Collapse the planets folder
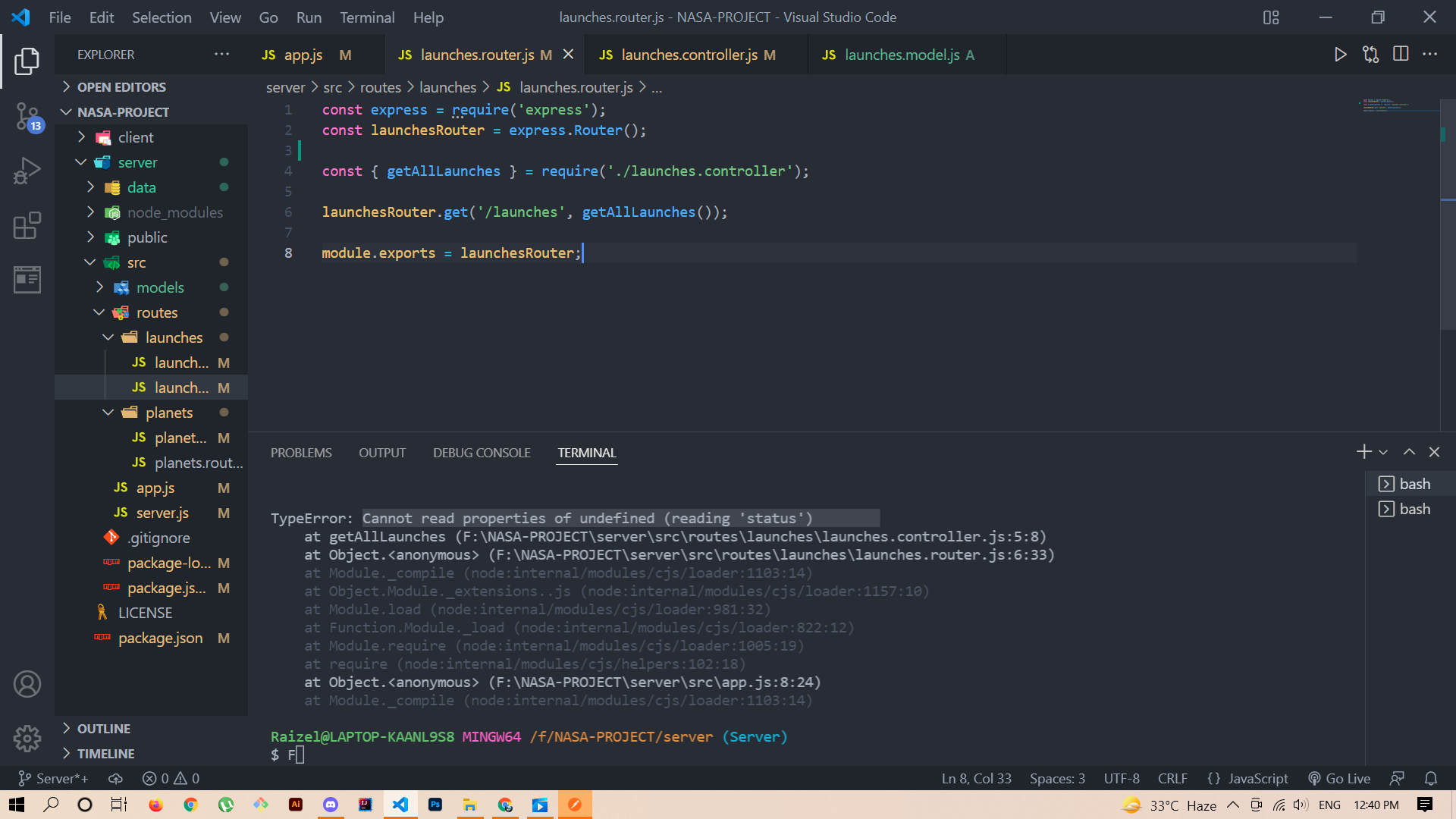This screenshot has width=1456, height=819. click(x=151, y=413)
